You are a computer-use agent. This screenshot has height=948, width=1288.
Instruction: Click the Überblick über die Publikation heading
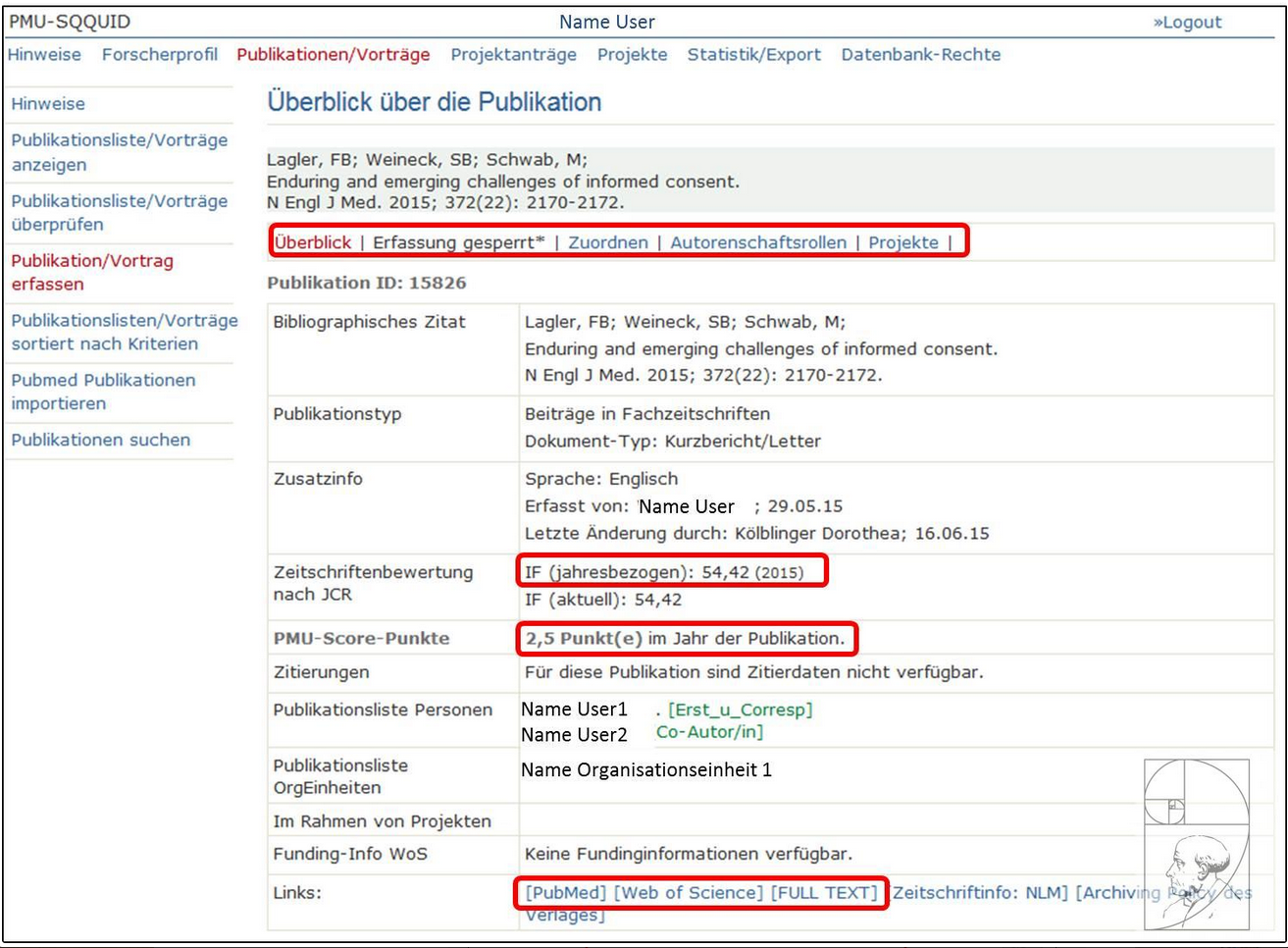coord(435,102)
